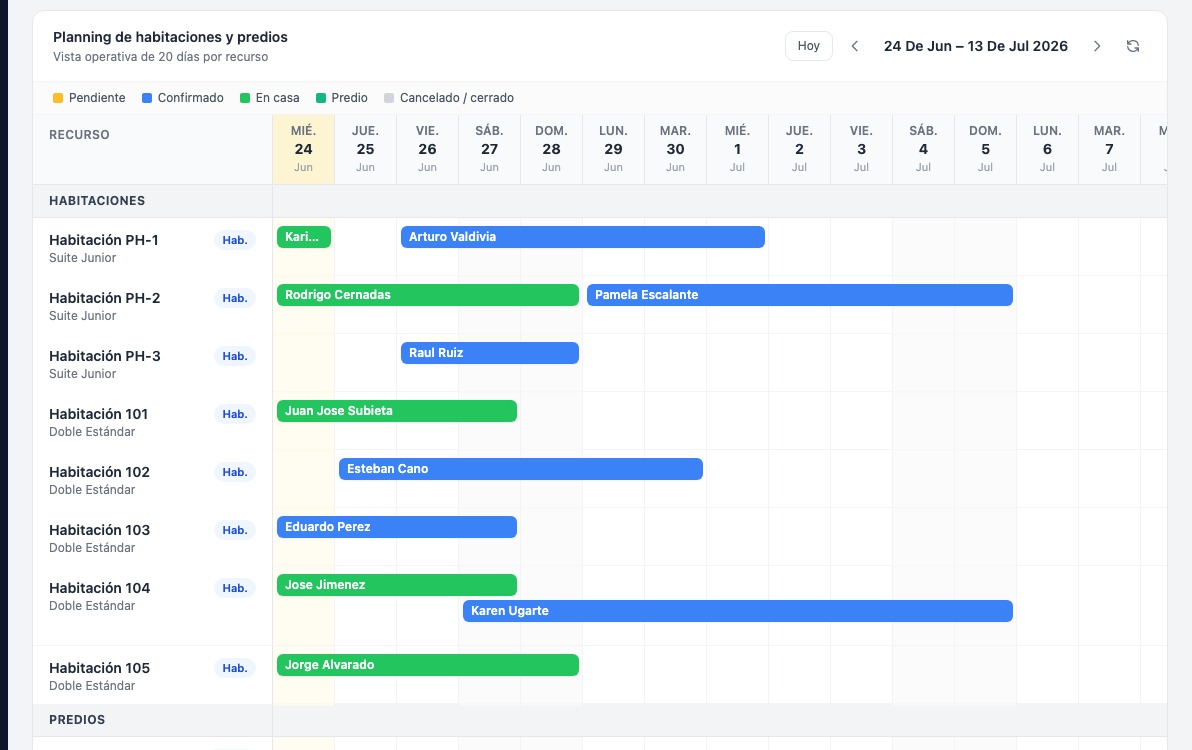This screenshot has height=750, width=1192.
Task: Open Rodrigo Cernadas reservation bar
Action: pos(428,295)
